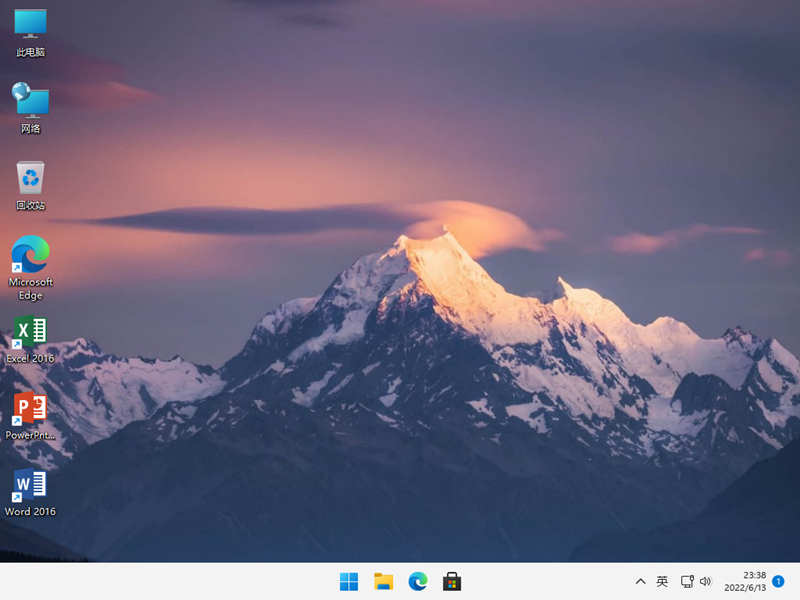Open the Windows Start menu

[x=349, y=581]
